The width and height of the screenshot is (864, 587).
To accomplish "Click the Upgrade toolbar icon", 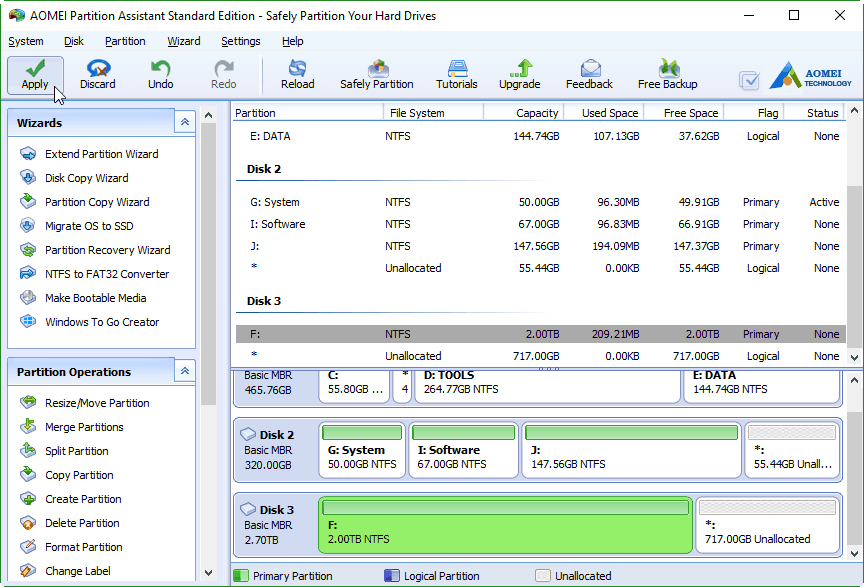I will pos(520,74).
